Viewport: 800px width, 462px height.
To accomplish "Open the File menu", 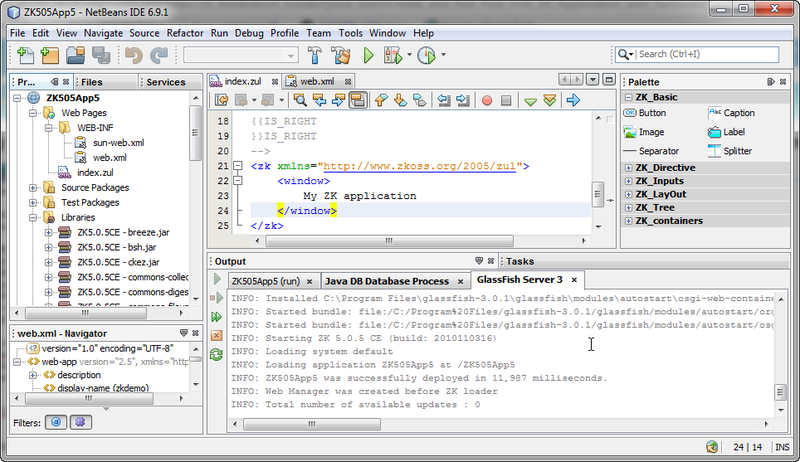I will tap(17, 33).
